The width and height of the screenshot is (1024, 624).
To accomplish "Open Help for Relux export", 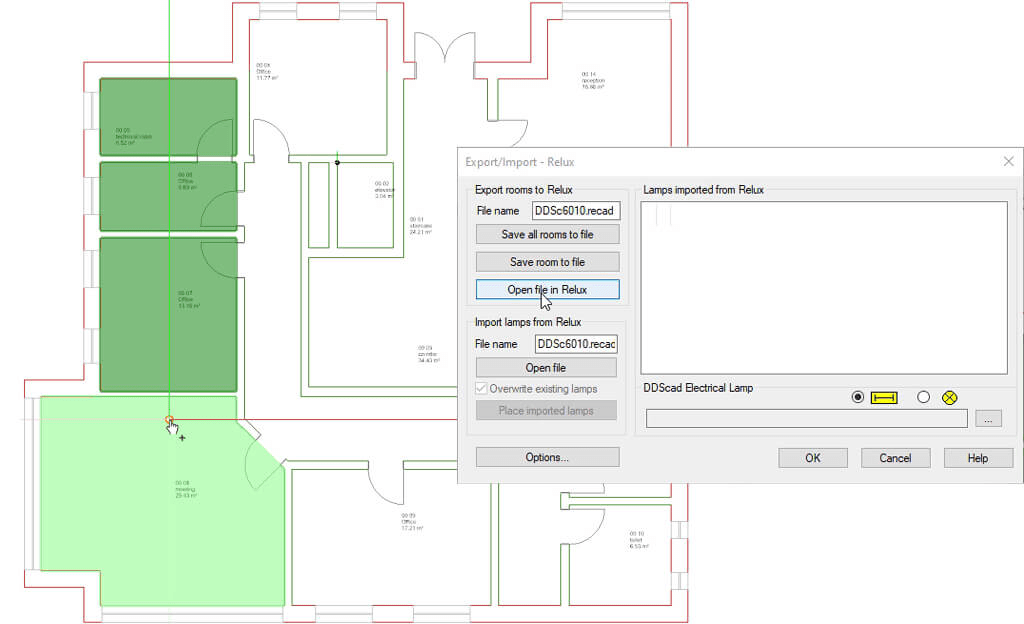I will (978, 457).
